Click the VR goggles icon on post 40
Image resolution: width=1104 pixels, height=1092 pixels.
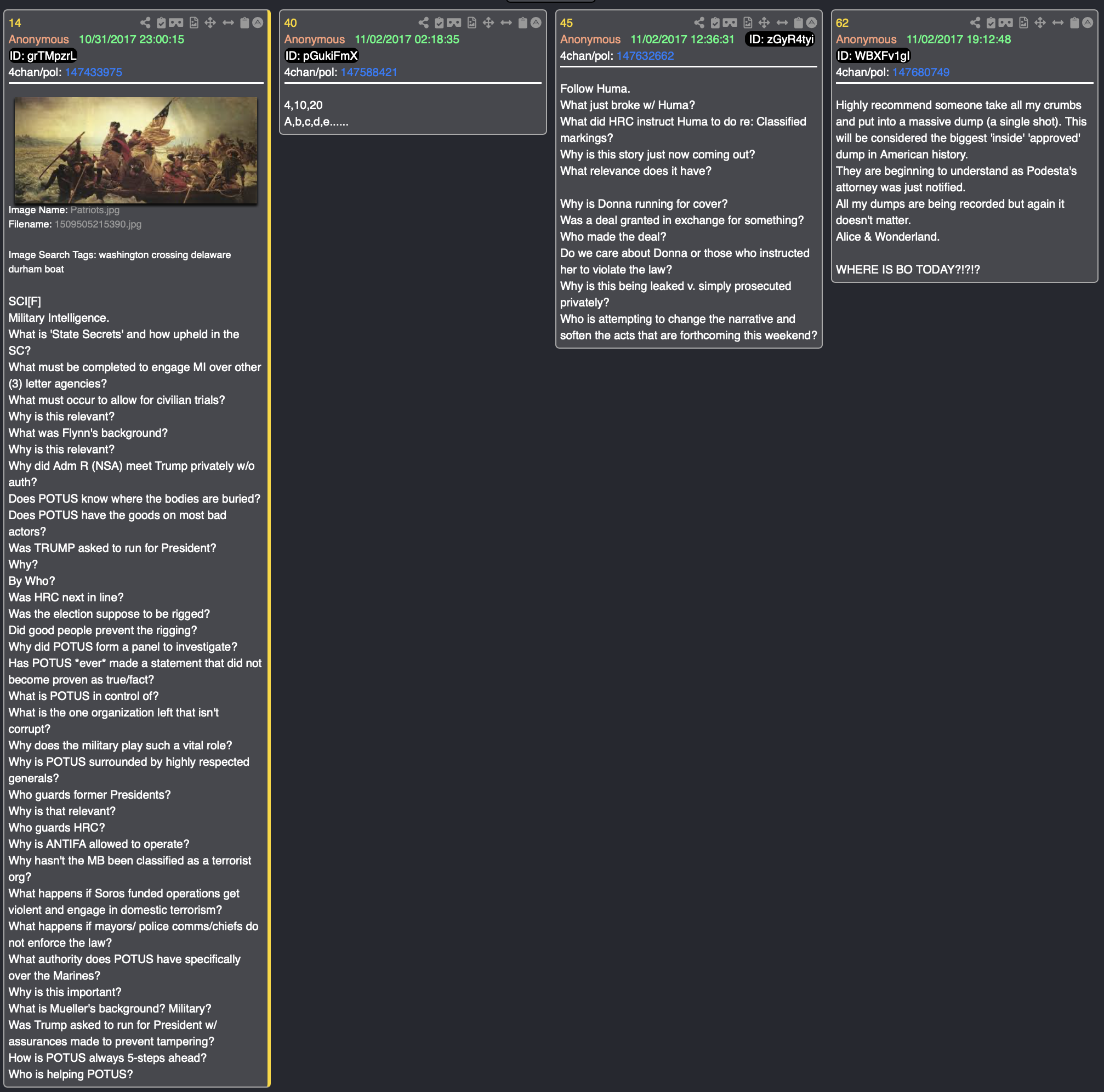[x=454, y=23]
